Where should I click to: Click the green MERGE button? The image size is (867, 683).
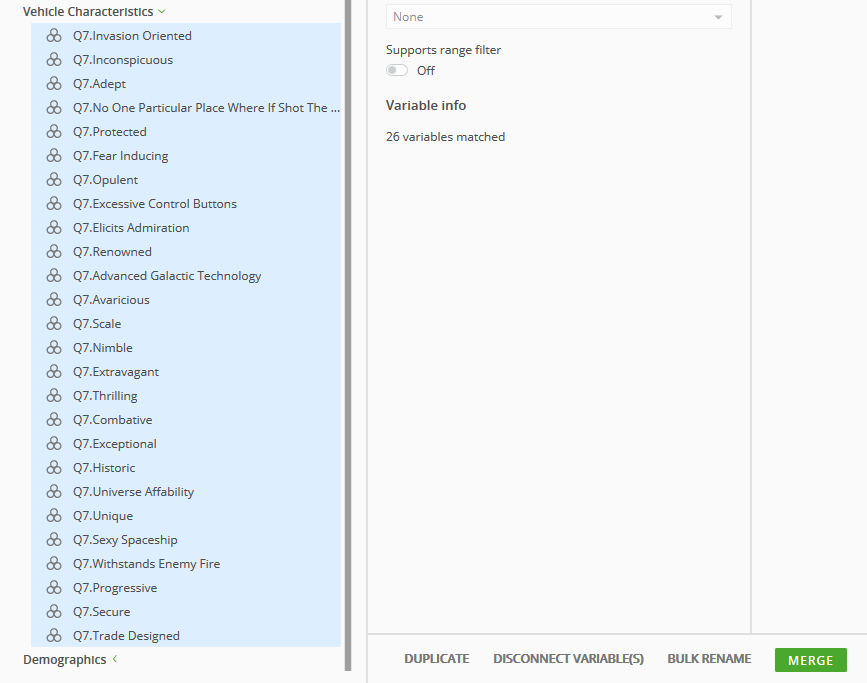[x=811, y=660]
